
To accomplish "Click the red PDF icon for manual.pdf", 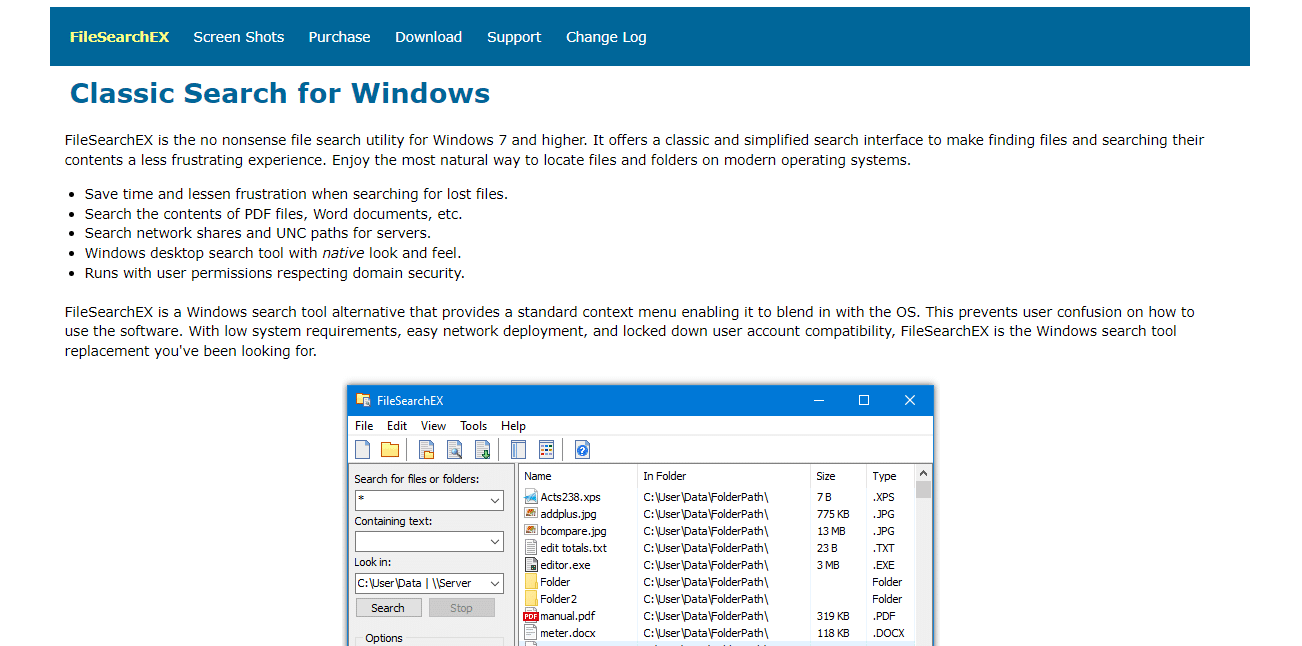I will click(x=531, y=616).
